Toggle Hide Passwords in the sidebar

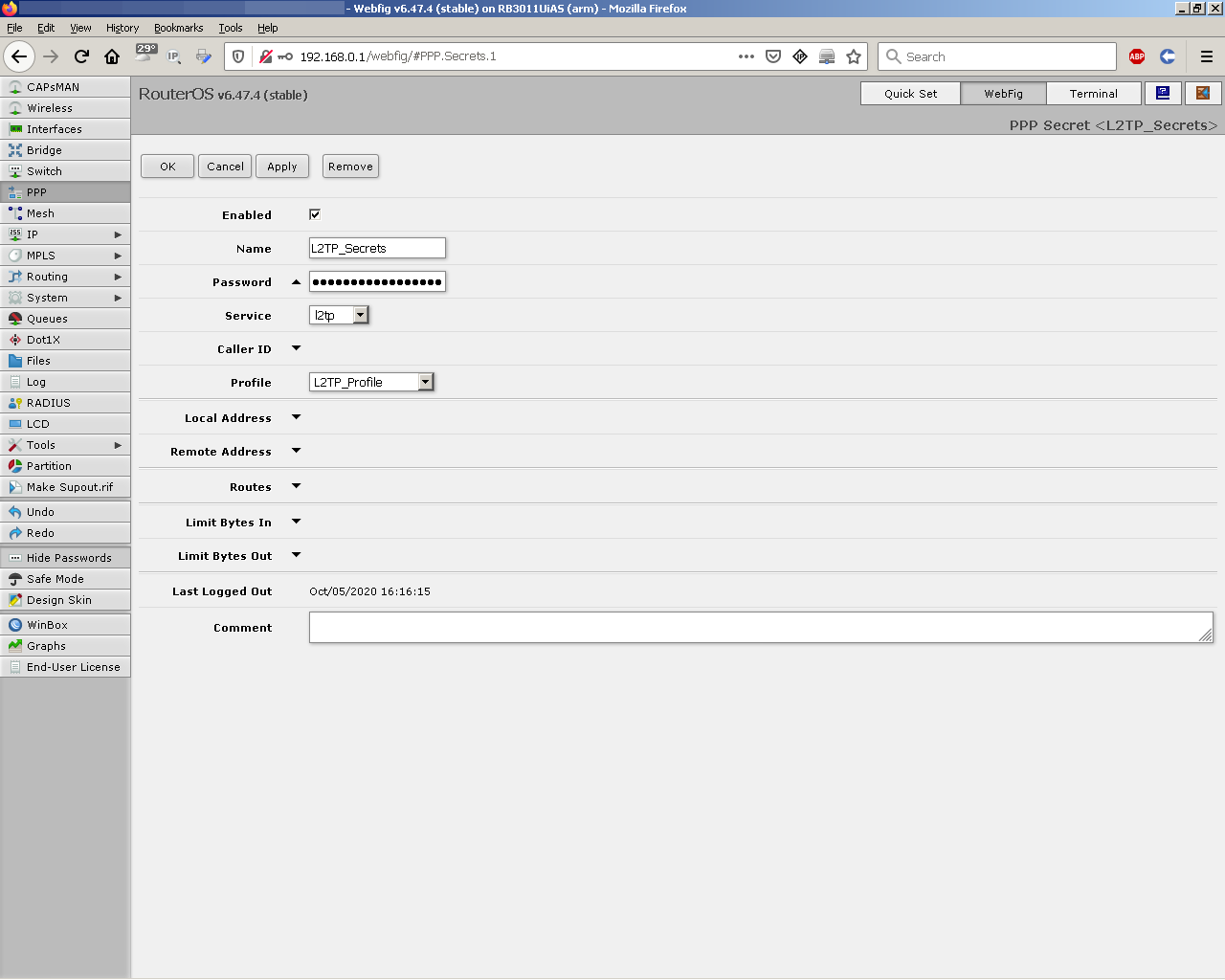pyautogui.click(x=65, y=558)
